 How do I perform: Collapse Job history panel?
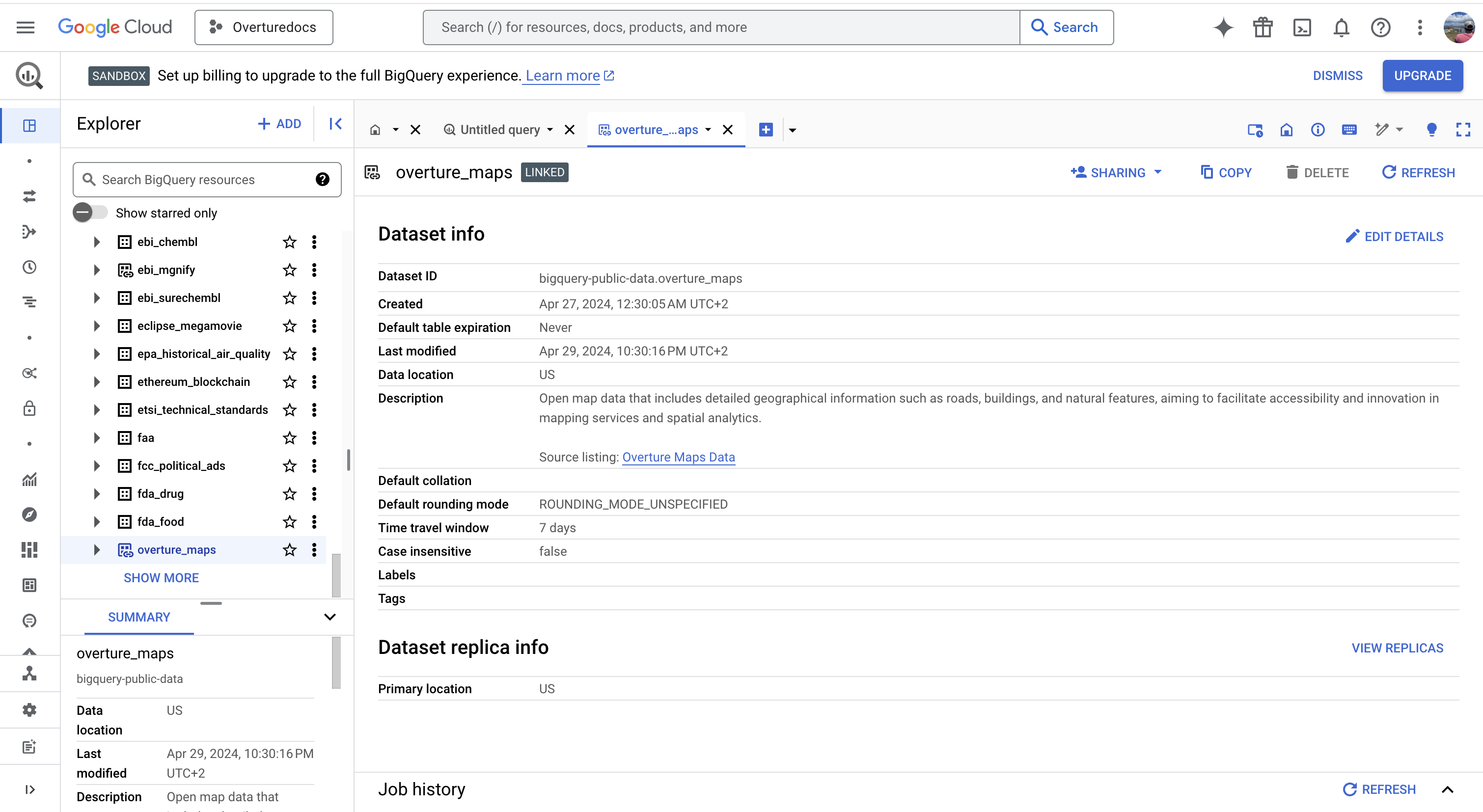pyautogui.click(x=1448, y=789)
